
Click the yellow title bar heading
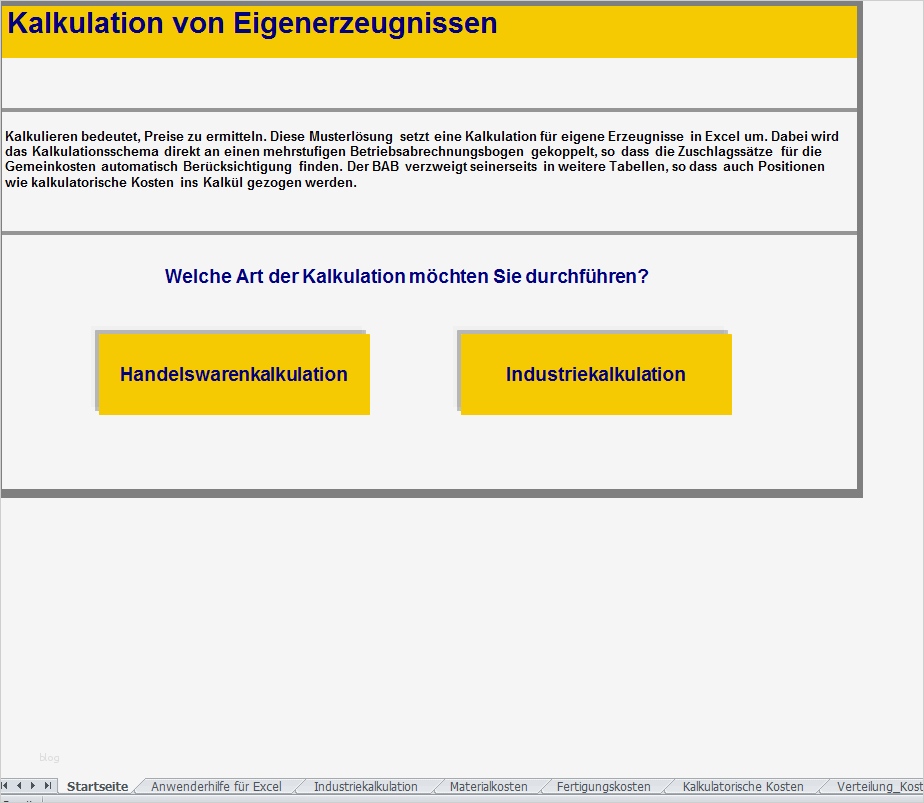(x=250, y=23)
